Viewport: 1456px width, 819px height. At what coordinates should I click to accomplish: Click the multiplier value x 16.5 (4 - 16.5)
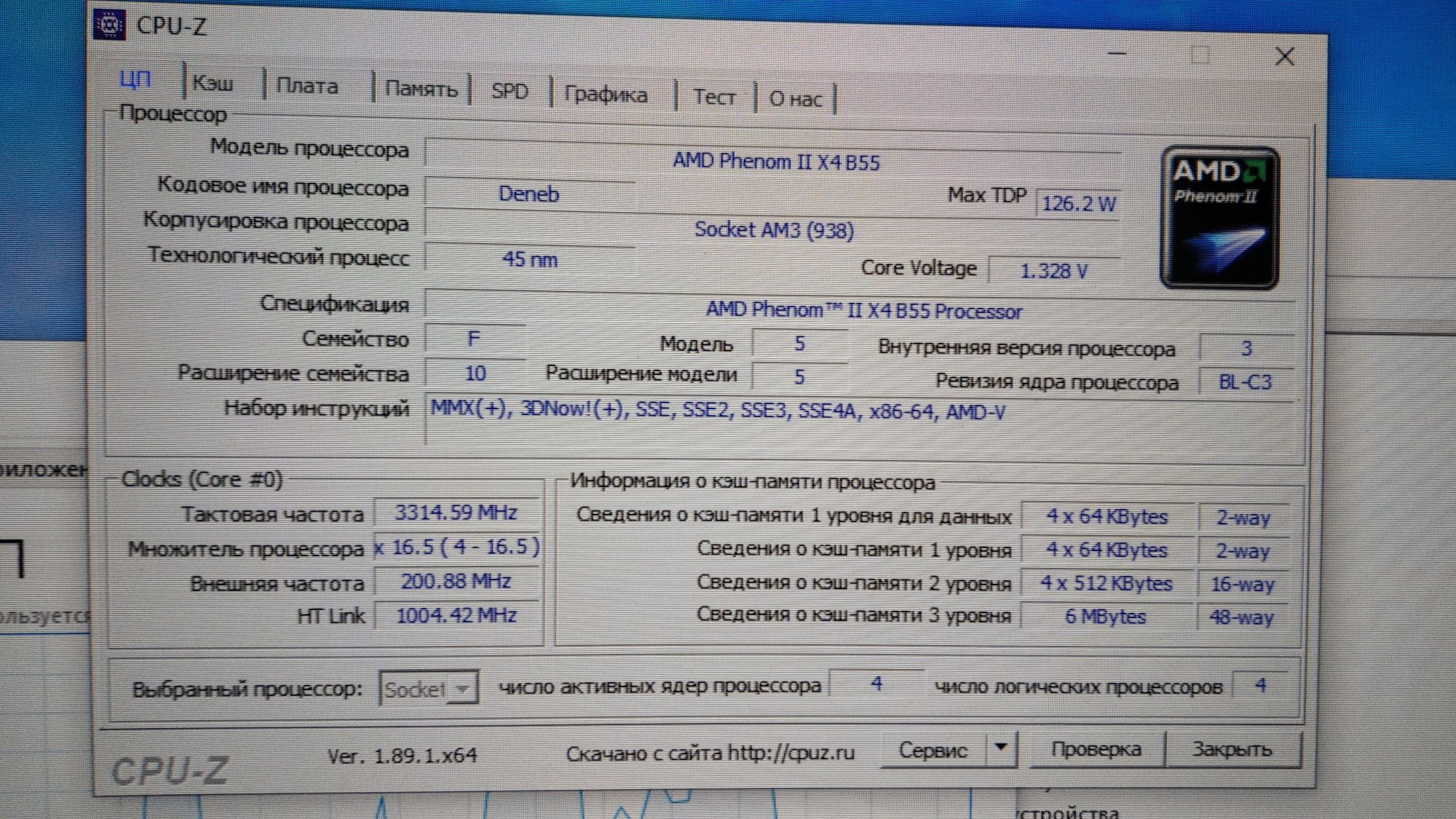[457, 547]
